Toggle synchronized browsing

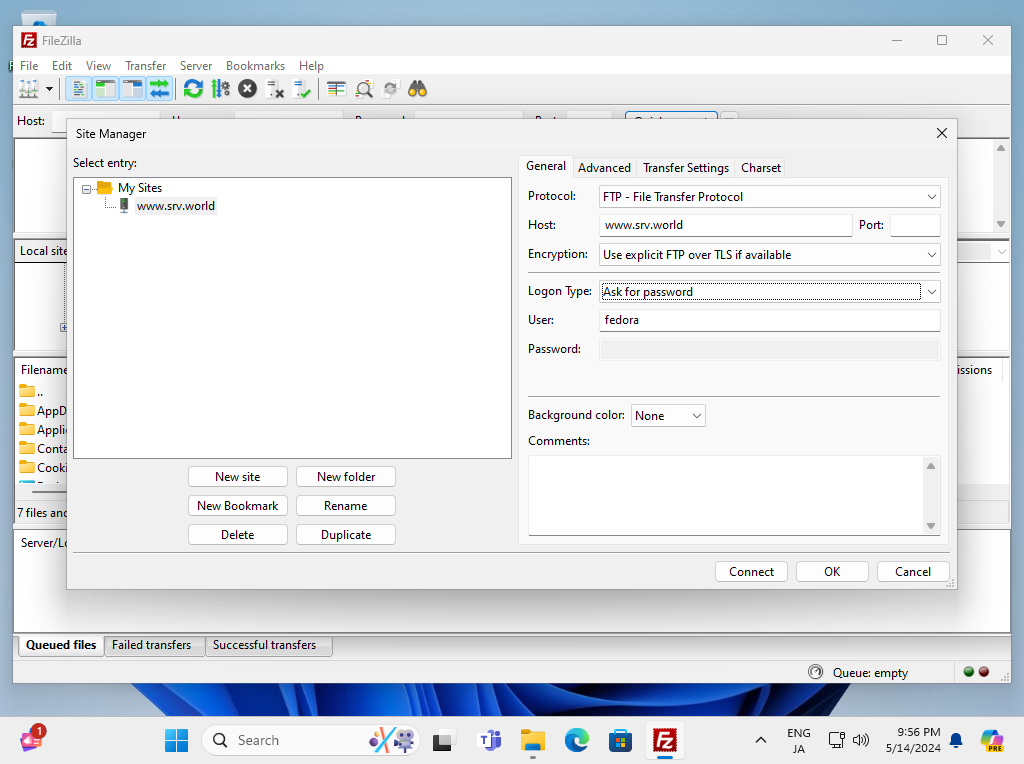click(391, 89)
